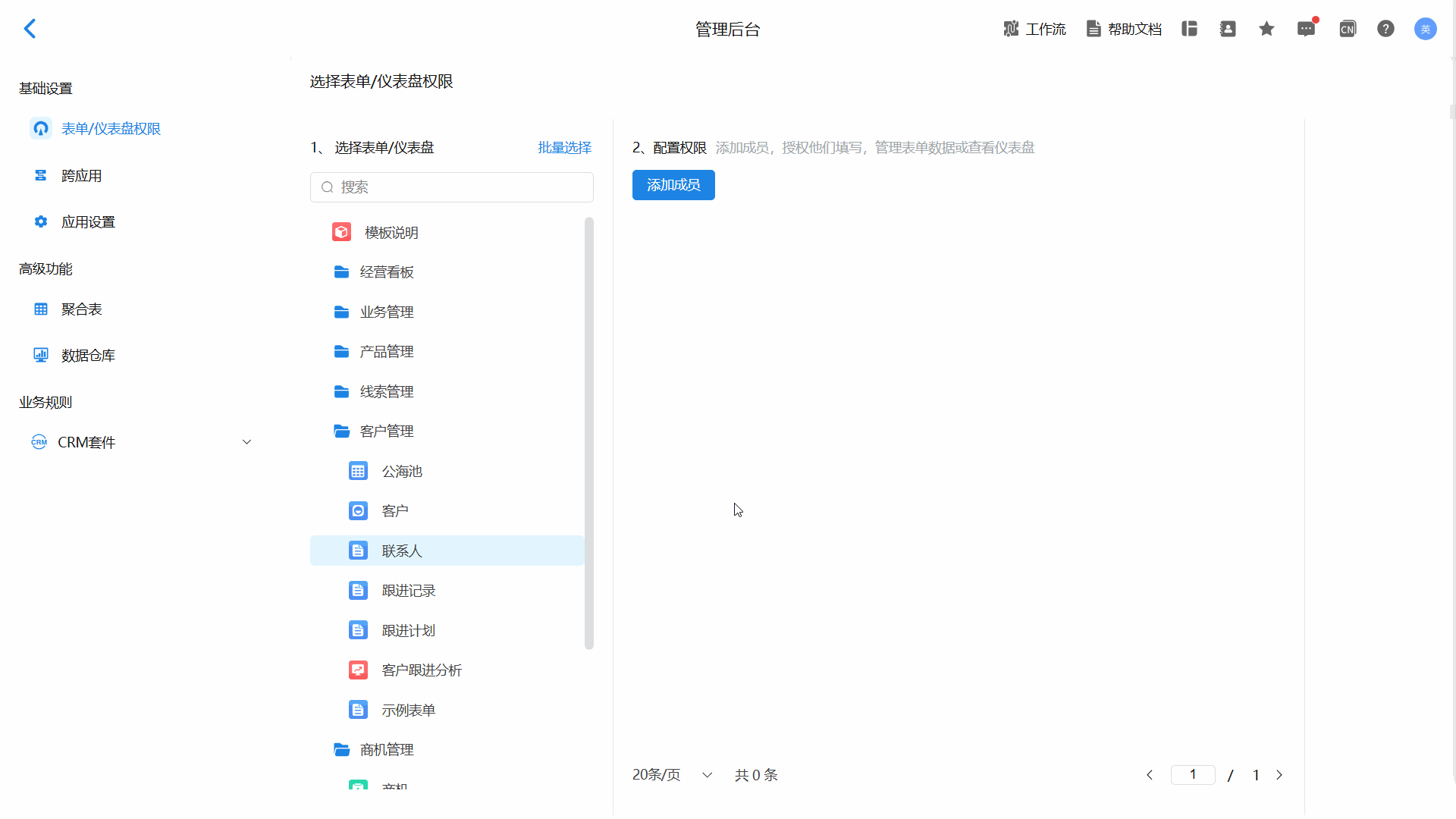Click the question mark help icon

1385,29
